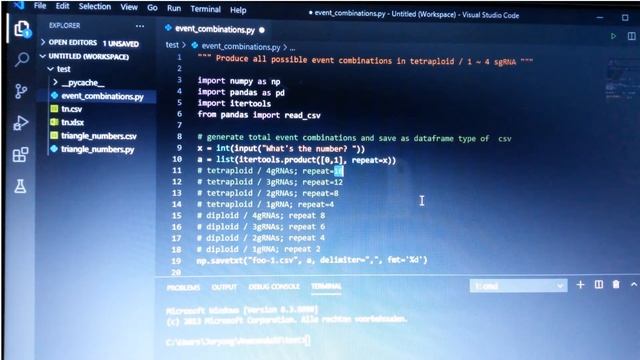This screenshot has height=360, width=640.
Task: Switch to the PROBLEMS panel tab
Action: [183, 287]
